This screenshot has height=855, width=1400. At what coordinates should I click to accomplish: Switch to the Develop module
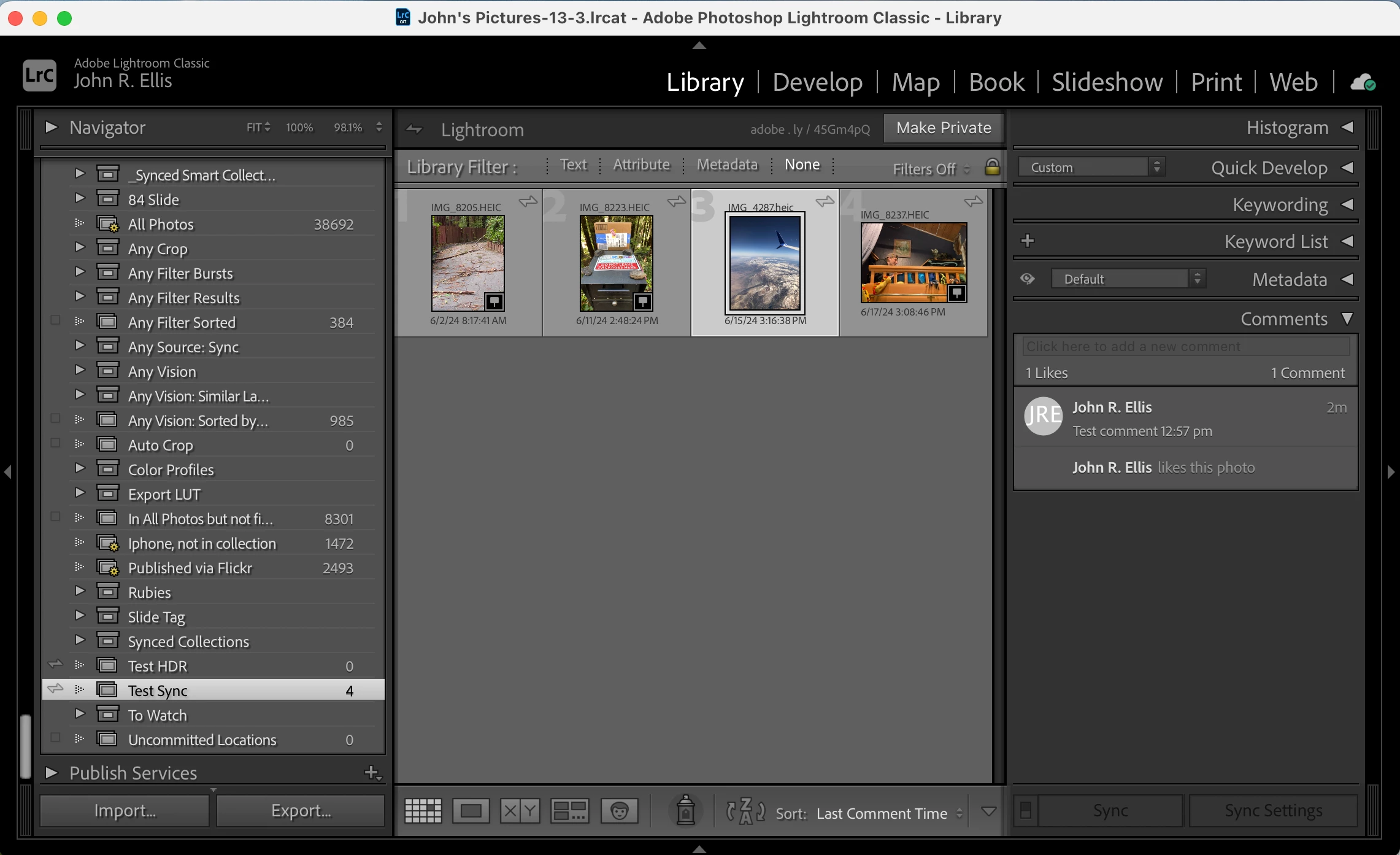pos(817,82)
